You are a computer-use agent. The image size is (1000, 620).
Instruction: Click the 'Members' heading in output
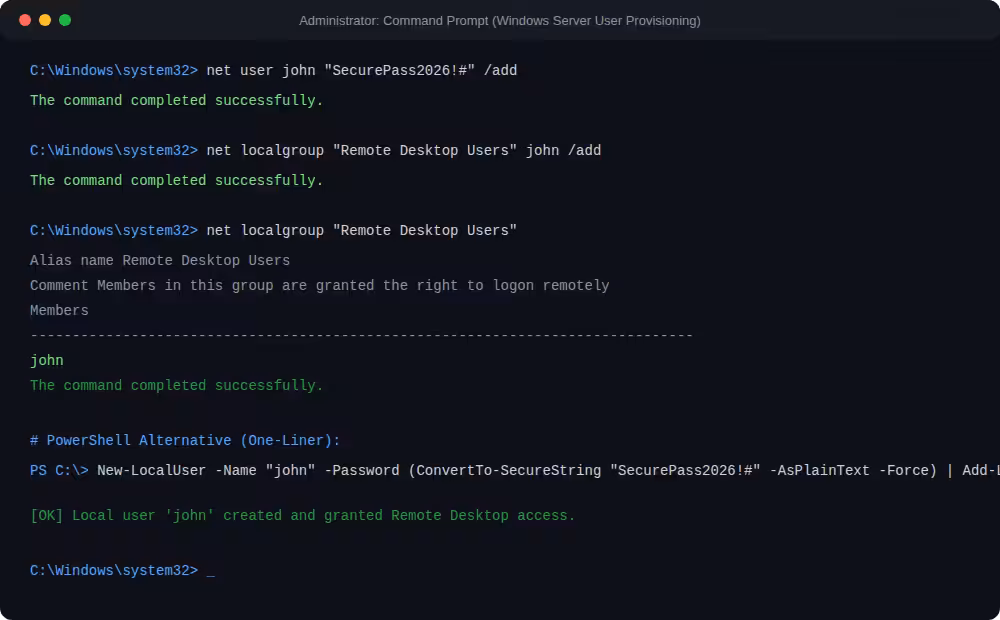tap(59, 311)
